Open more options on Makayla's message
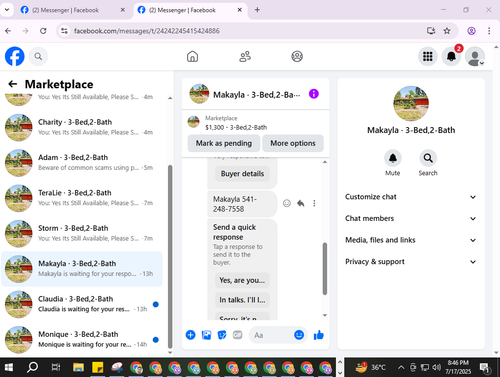The height and width of the screenshot is (377, 500). point(314,203)
